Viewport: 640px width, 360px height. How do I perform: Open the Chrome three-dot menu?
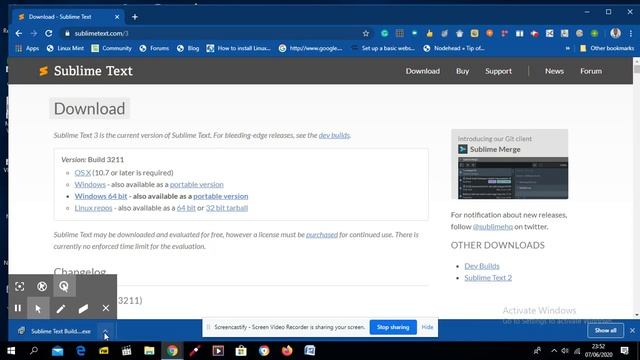[631, 33]
